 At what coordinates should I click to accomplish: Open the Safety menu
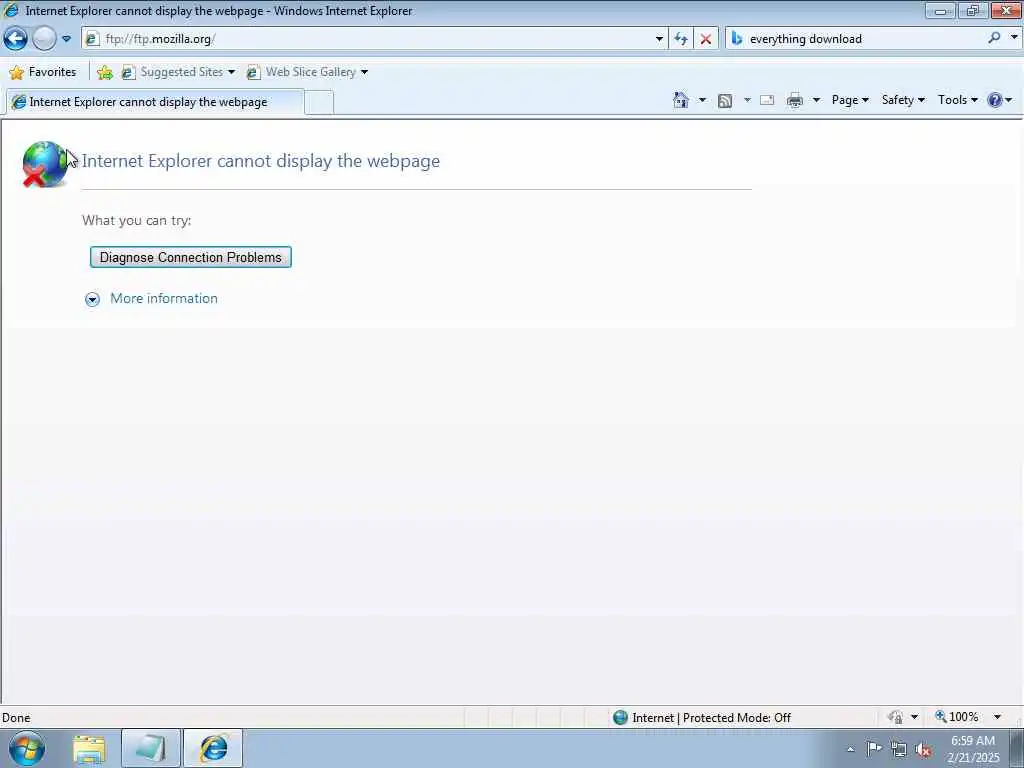pos(903,100)
